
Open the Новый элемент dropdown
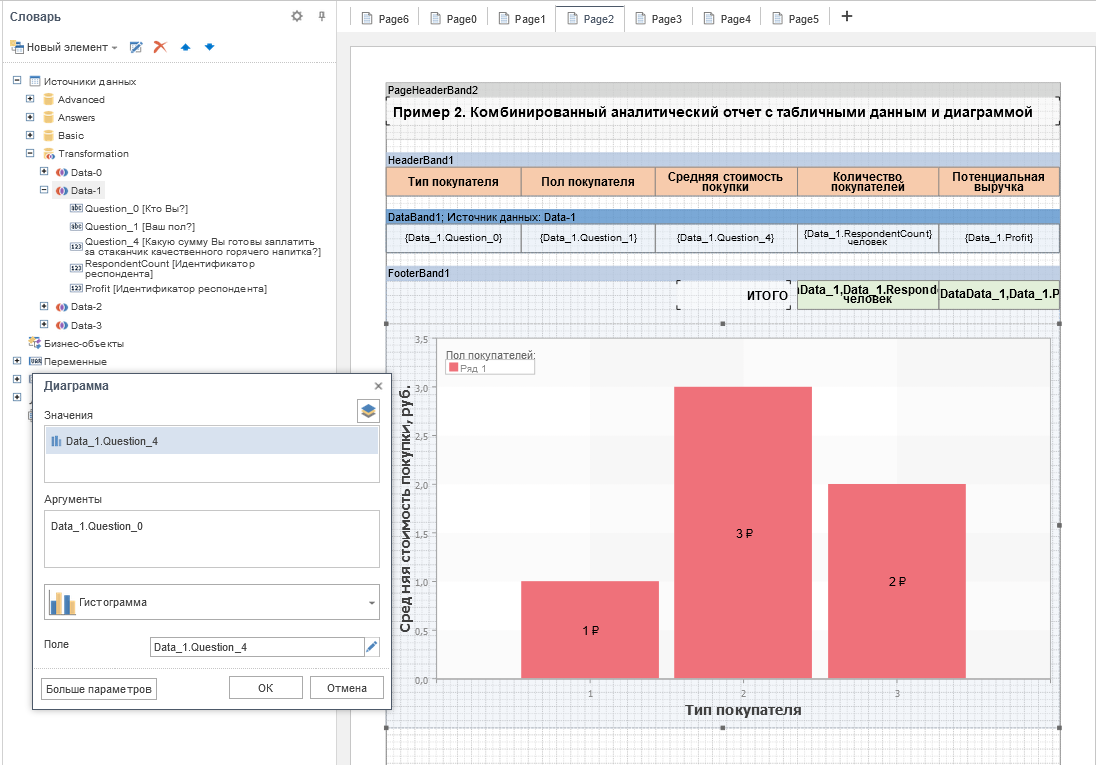(x=64, y=47)
